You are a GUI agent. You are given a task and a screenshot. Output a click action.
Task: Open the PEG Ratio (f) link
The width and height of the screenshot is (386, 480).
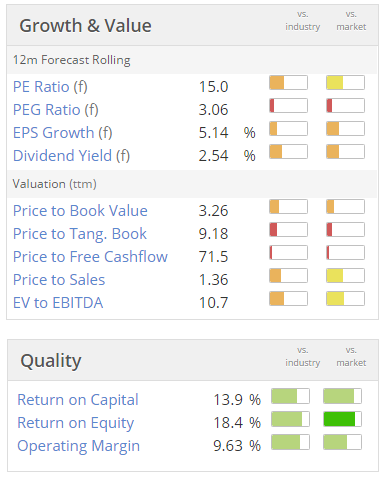click(56, 110)
